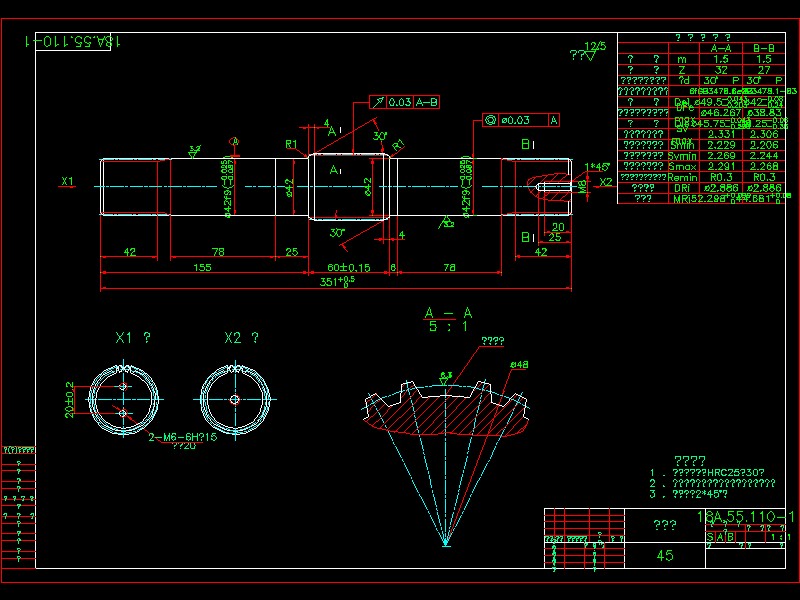800x600 pixels.
Task: Select the ø48 diameter callout
Action: coord(519,365)
